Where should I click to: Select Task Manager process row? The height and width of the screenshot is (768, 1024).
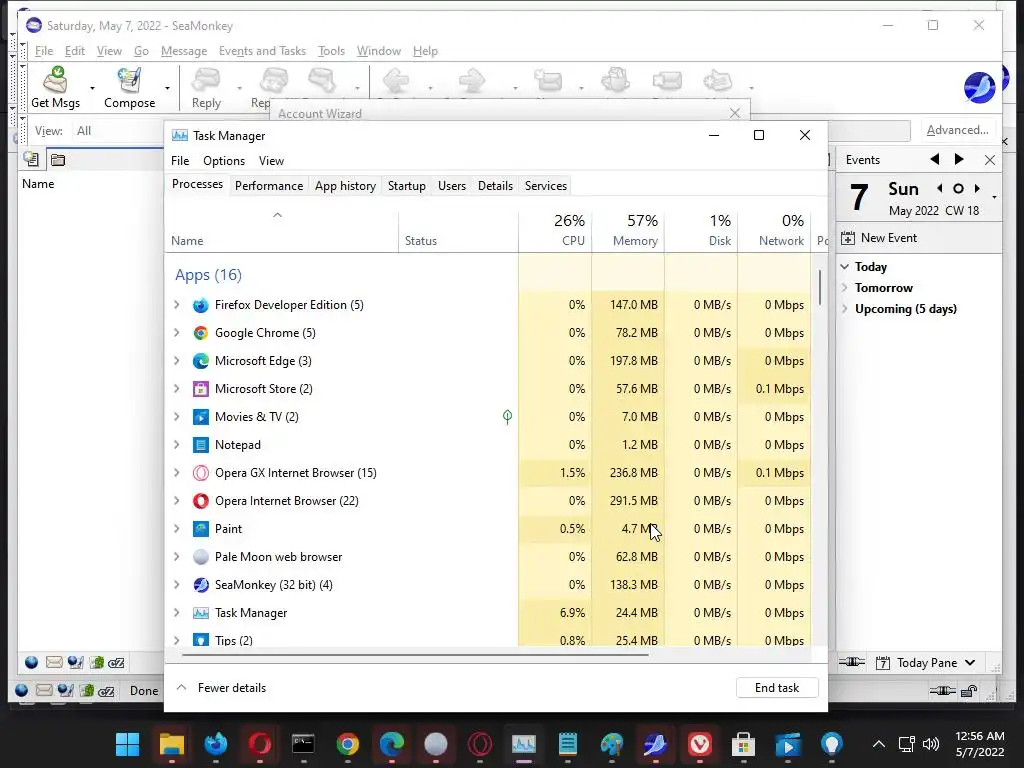coord(488,613)
